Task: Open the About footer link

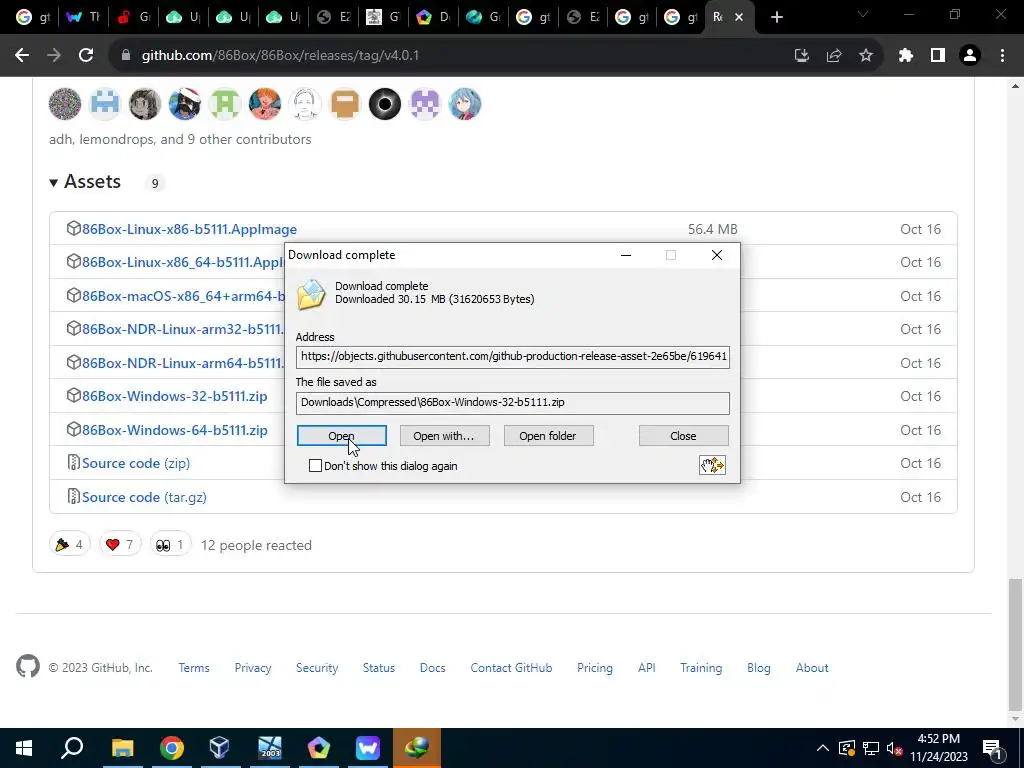Action: pos(812,668)
